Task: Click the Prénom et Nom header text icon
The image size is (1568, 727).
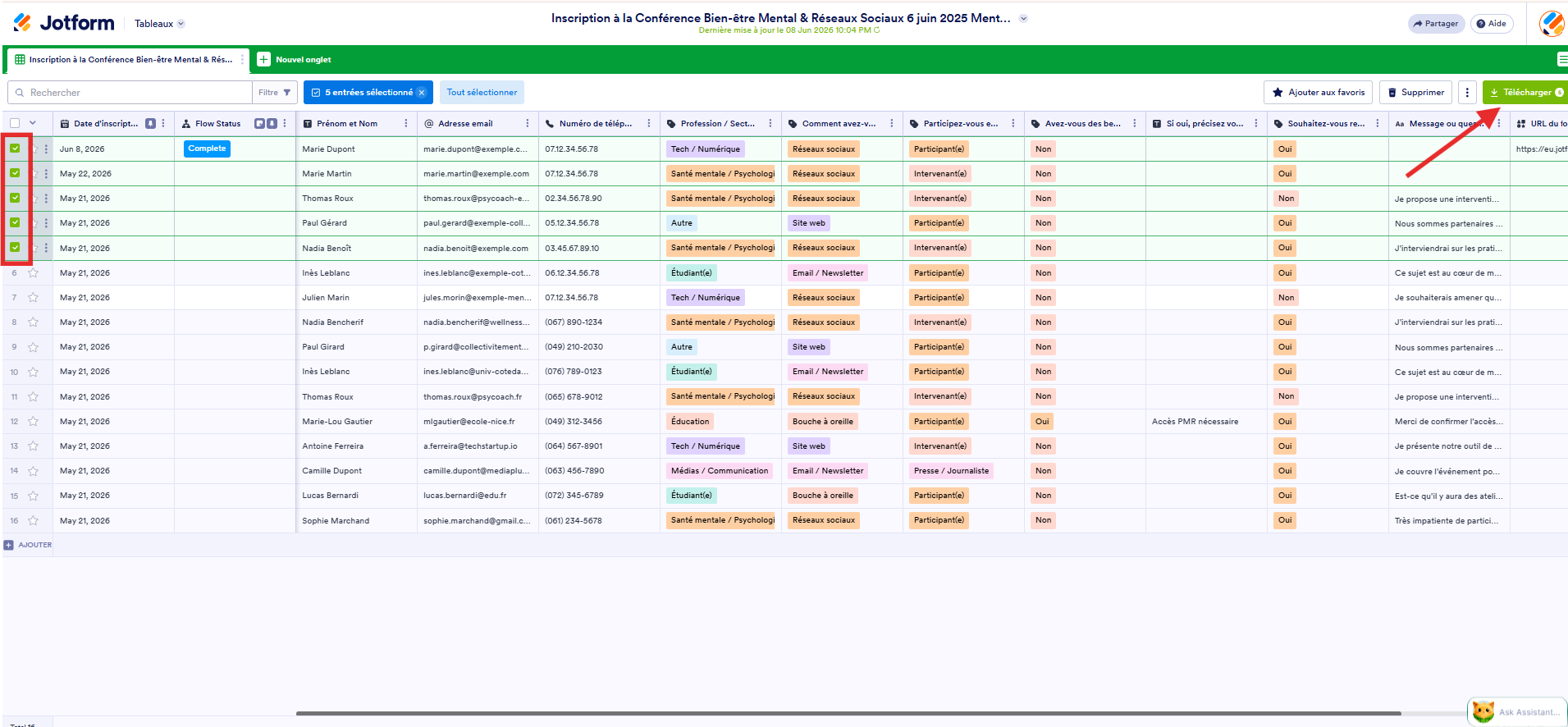Action: [x=308, y=124]
